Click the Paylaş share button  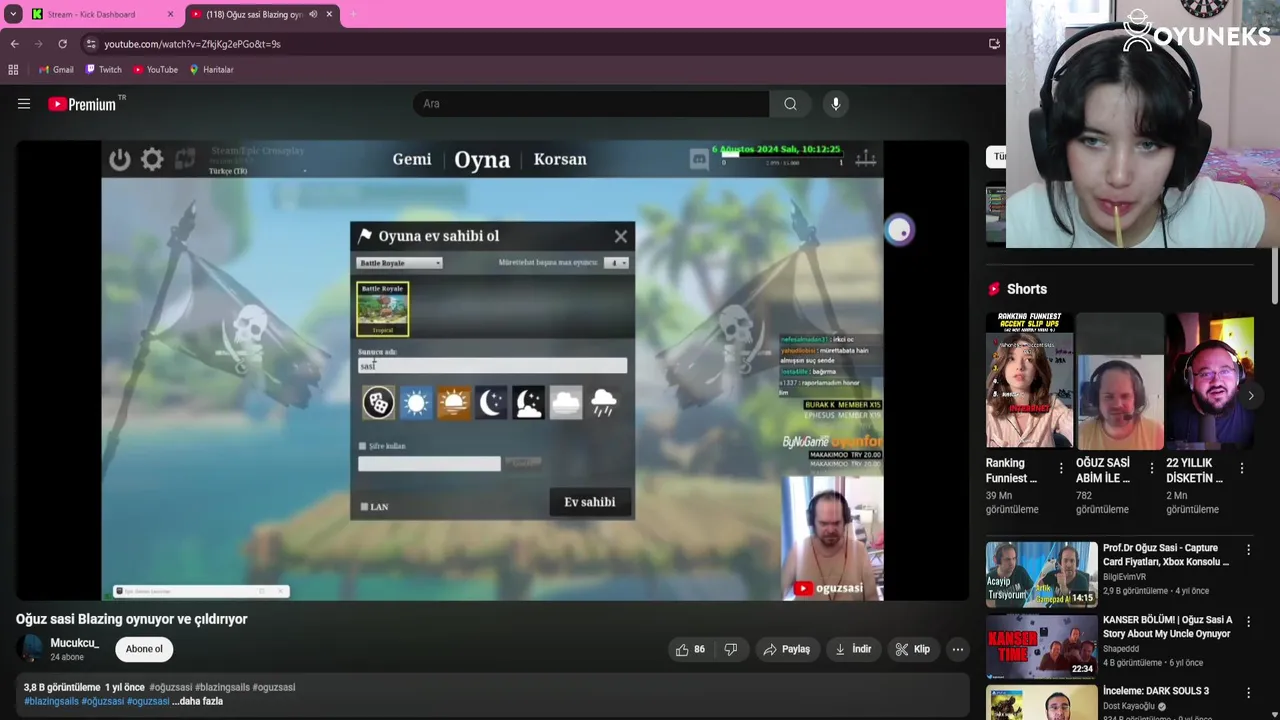pos(786,649)
